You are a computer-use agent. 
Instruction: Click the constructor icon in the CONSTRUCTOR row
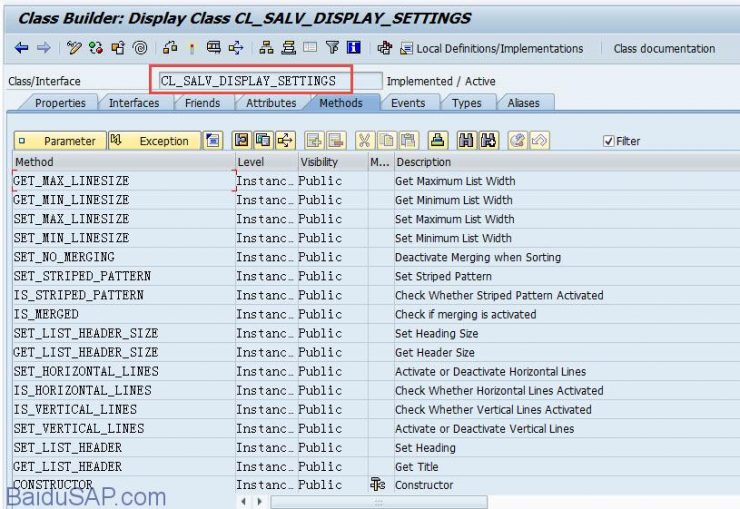(x=377, y=485)
